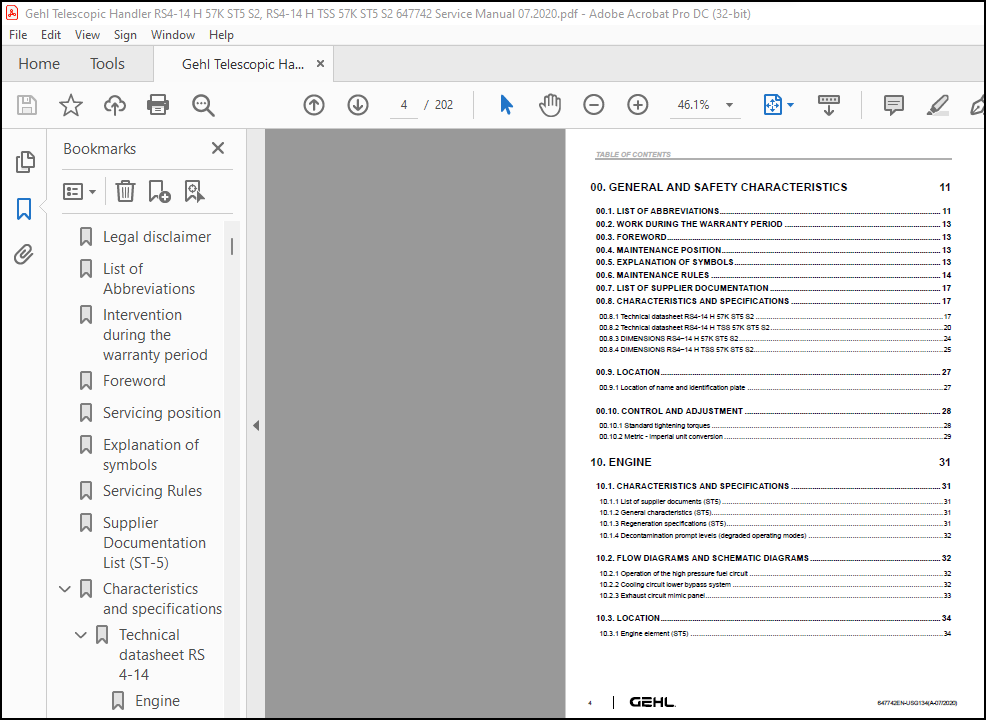Click the bookmarks panel scrollbar

pyautogui.click(x=232, y=246)
